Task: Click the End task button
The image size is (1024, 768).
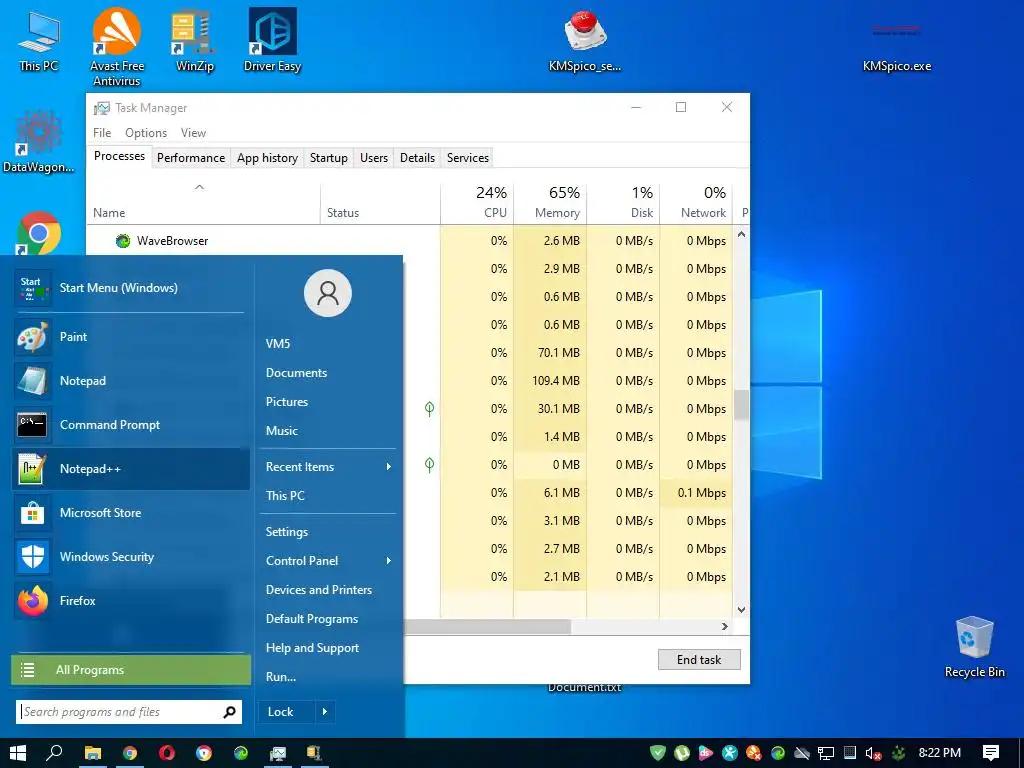Action: [x=699, y=660]
